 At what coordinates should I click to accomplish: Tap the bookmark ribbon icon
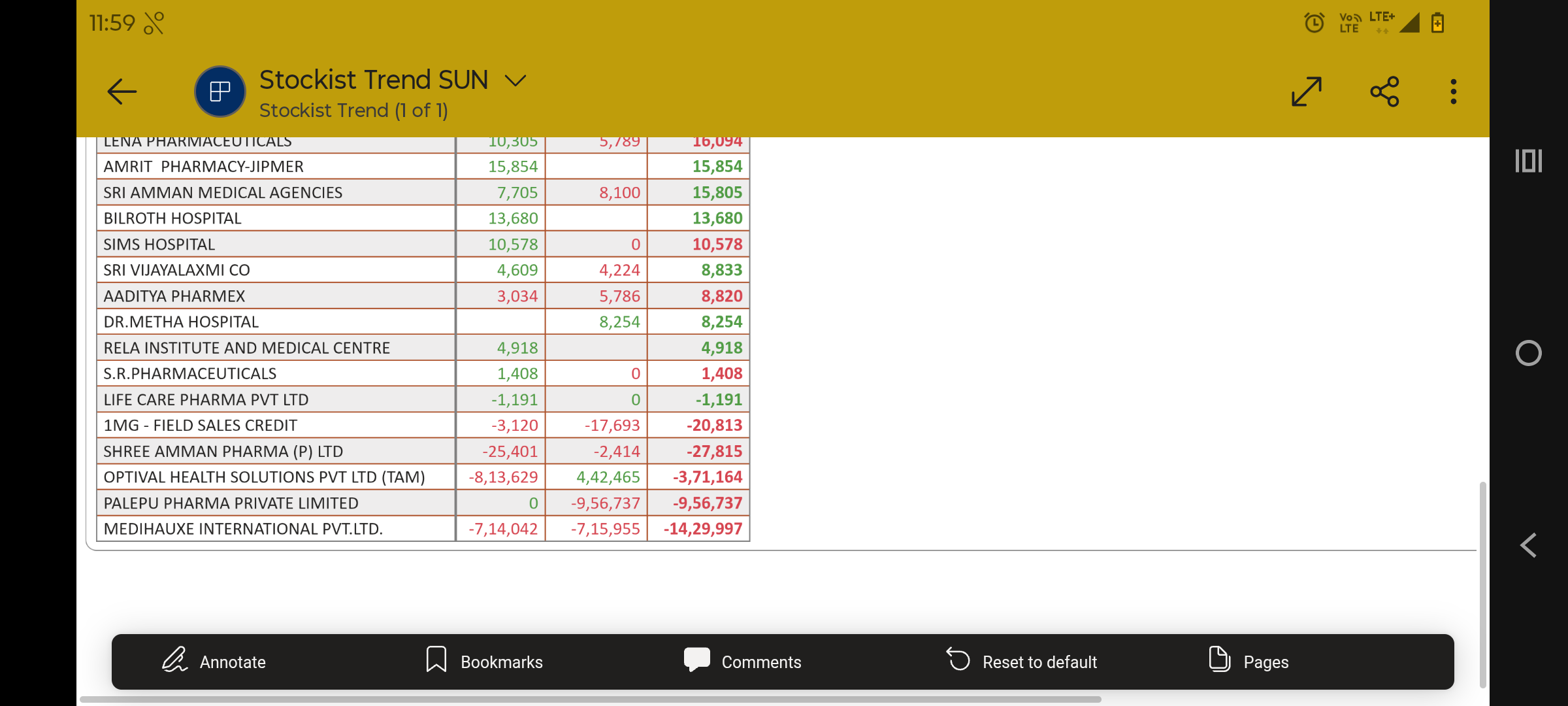(436, 659)
